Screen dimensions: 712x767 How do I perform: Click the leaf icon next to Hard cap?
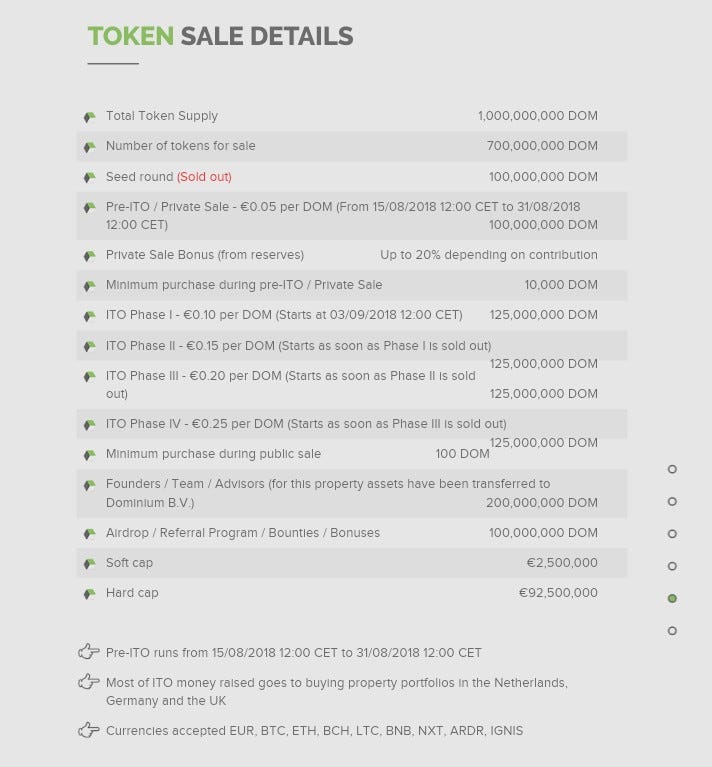89,594
